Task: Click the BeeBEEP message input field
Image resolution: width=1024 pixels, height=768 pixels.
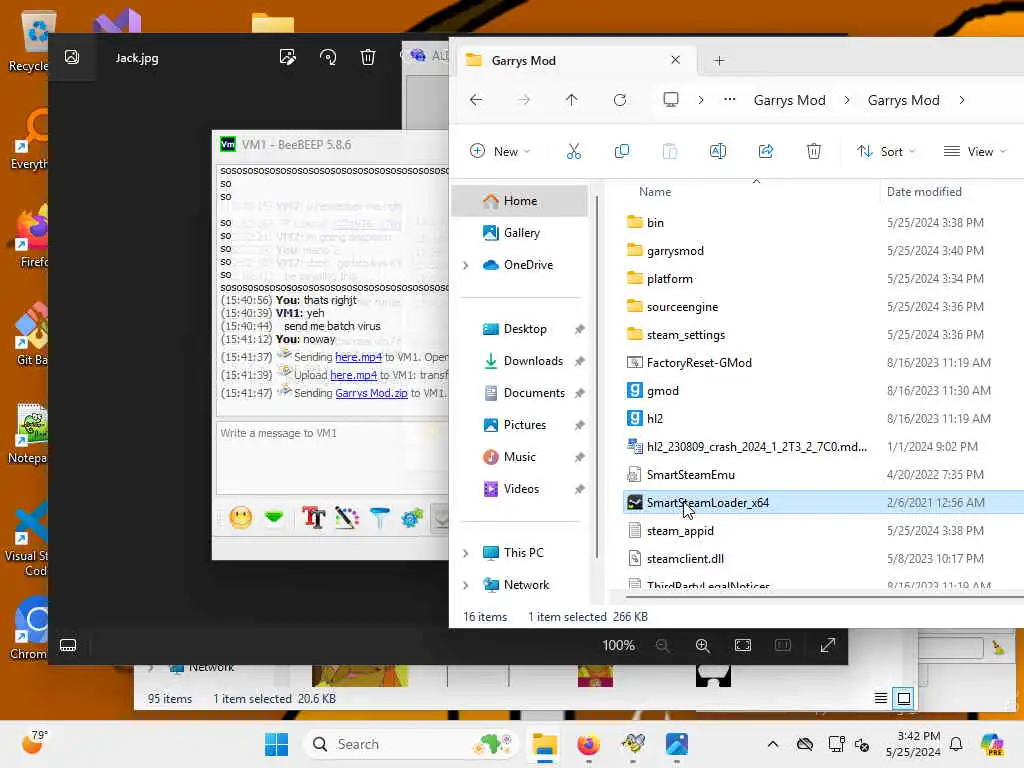Action: point(332,458)
